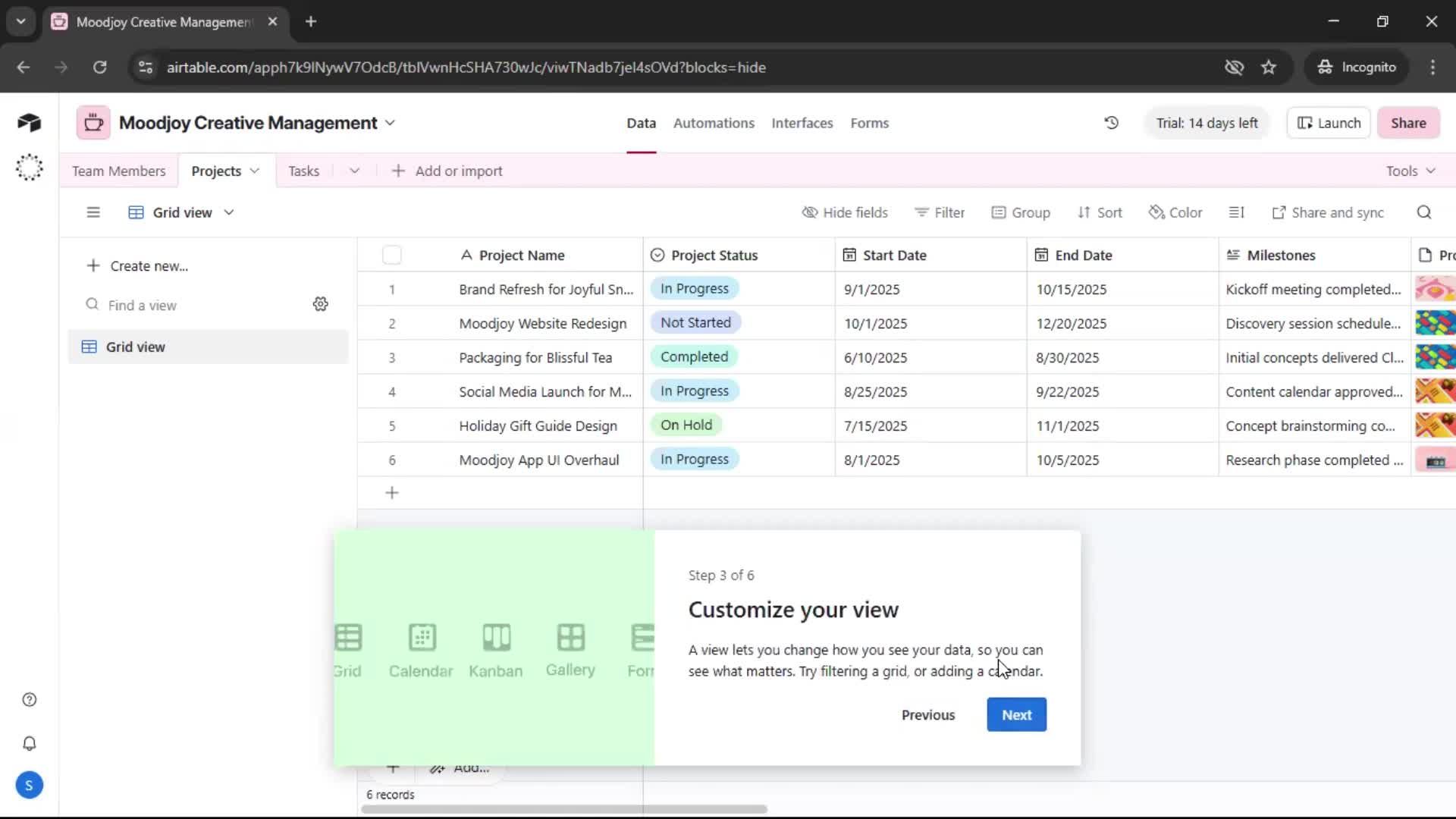Click Holiday Gift Guide Design cell
This screenshot has height=819, width=1456.
[538, 425]
